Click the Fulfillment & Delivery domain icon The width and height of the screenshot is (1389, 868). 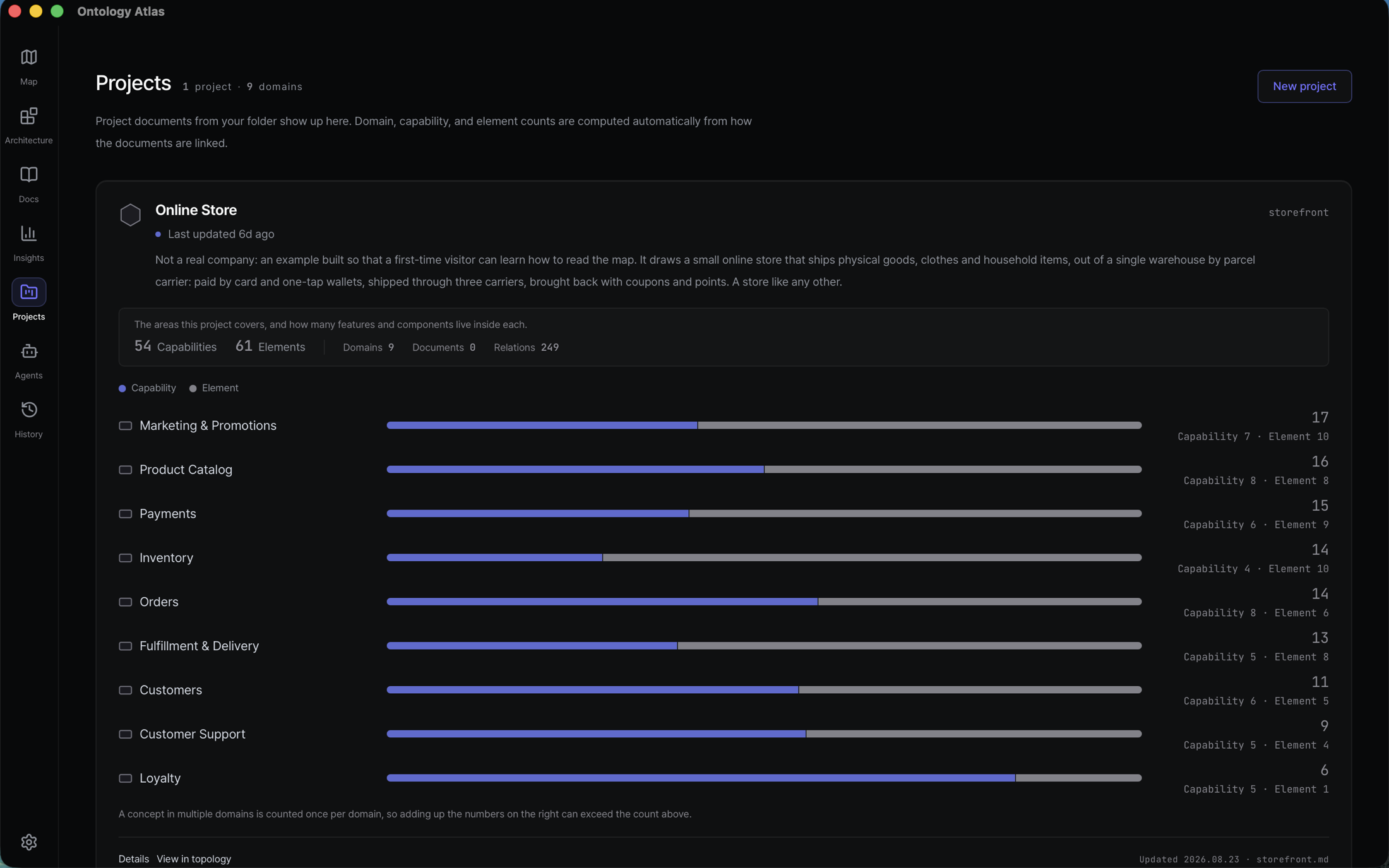coord(126,646)
